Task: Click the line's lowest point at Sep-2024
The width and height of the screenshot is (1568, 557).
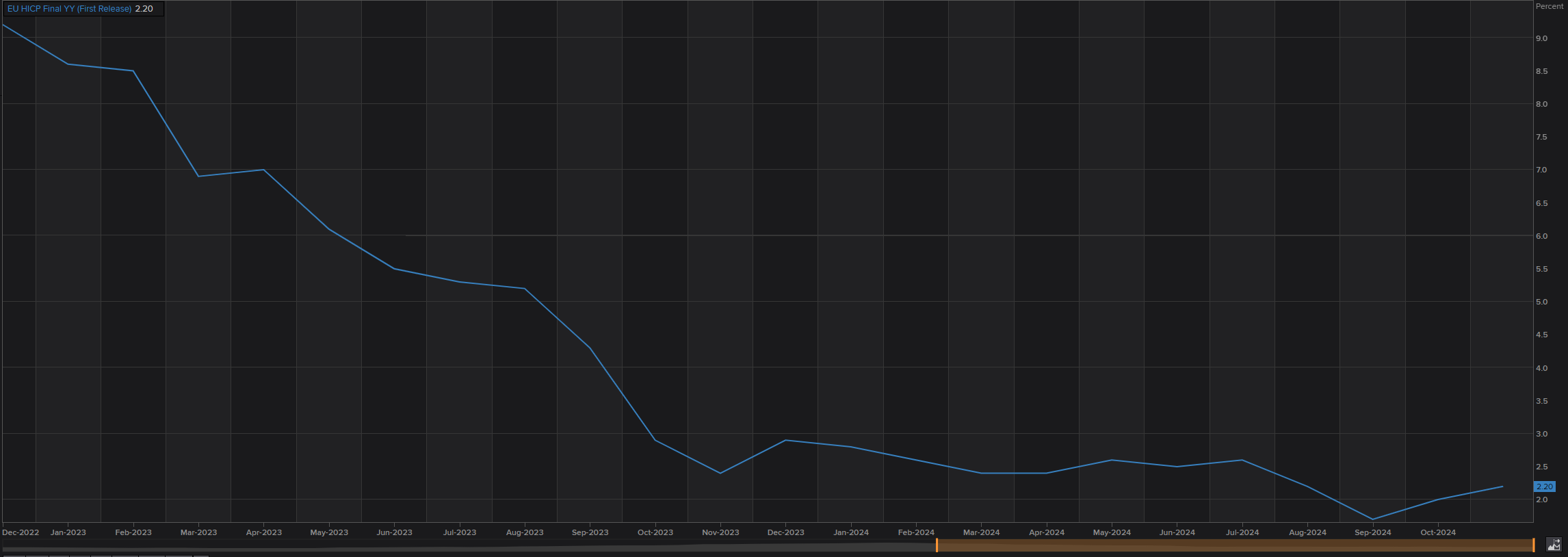Action: [1372, 519]
